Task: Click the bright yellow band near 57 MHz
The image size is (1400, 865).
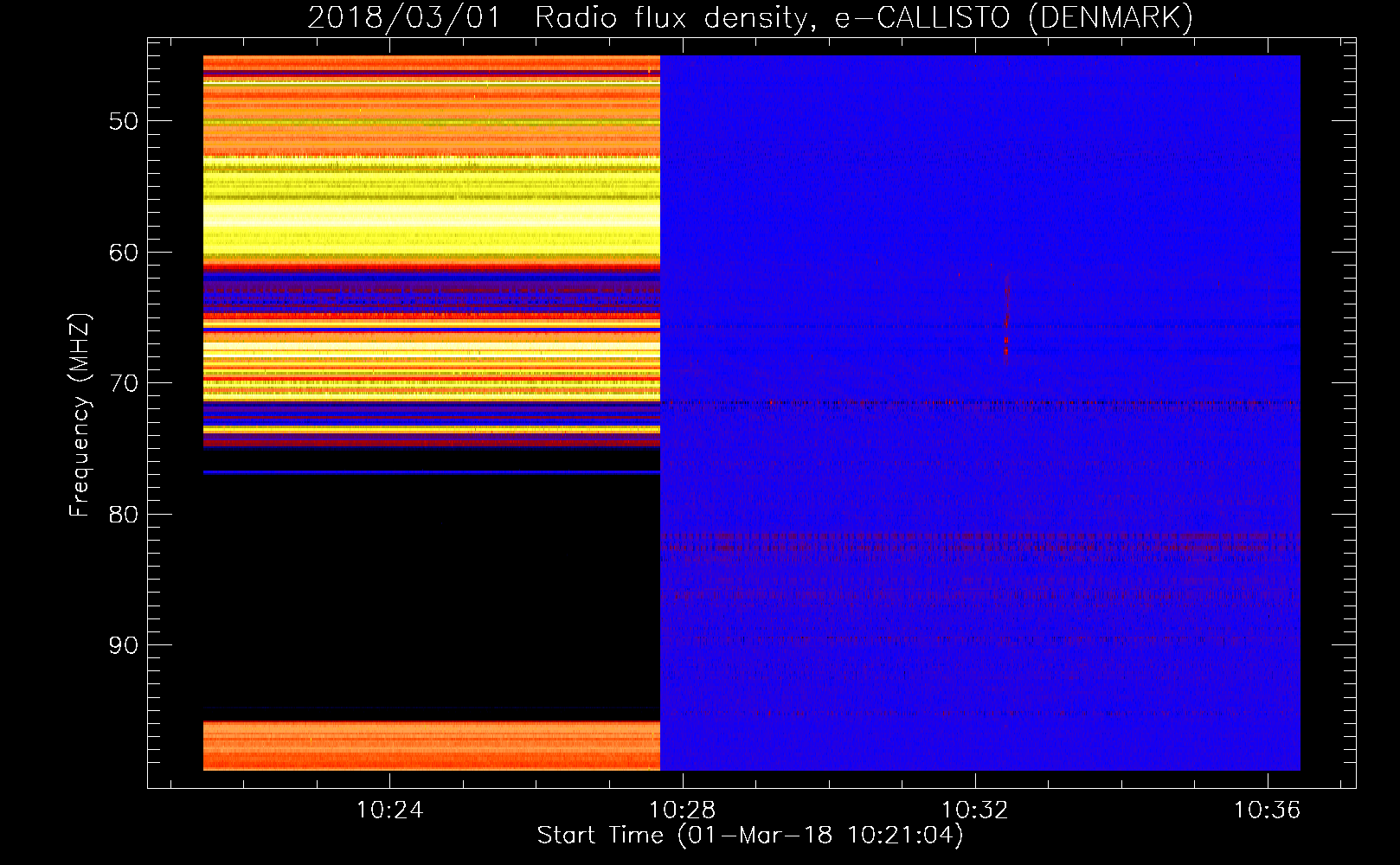Action: pos(432,215)
